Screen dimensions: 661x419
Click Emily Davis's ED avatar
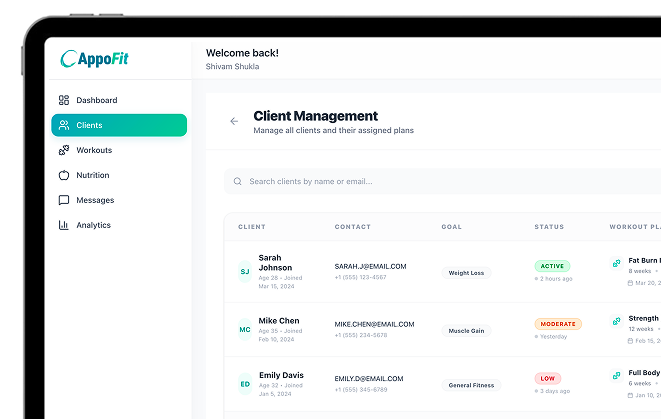click(x=245, y=384)
